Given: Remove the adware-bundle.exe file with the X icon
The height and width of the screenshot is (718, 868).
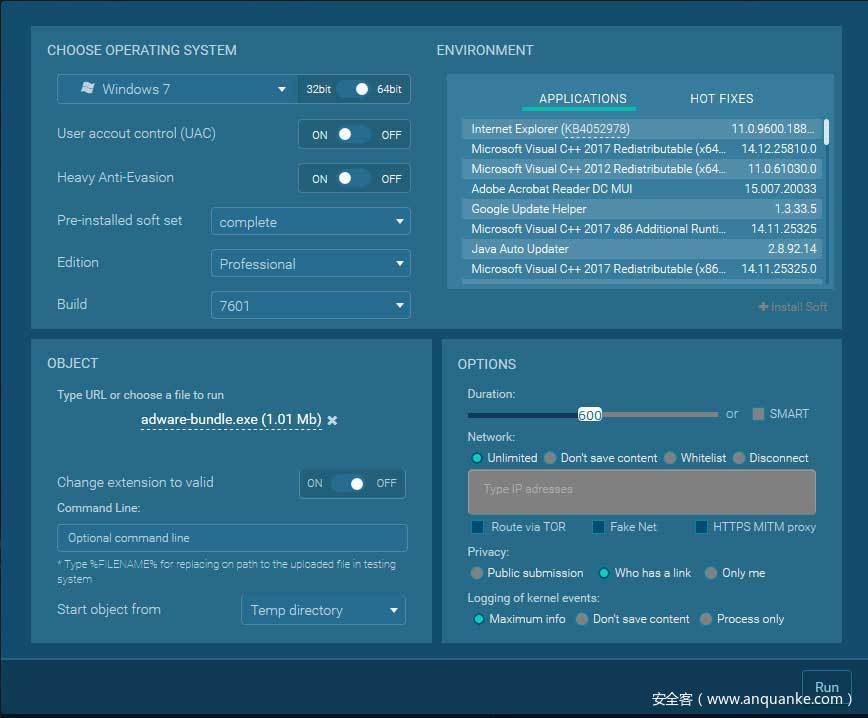Looking at the screenshot, I should coord(332,421).
